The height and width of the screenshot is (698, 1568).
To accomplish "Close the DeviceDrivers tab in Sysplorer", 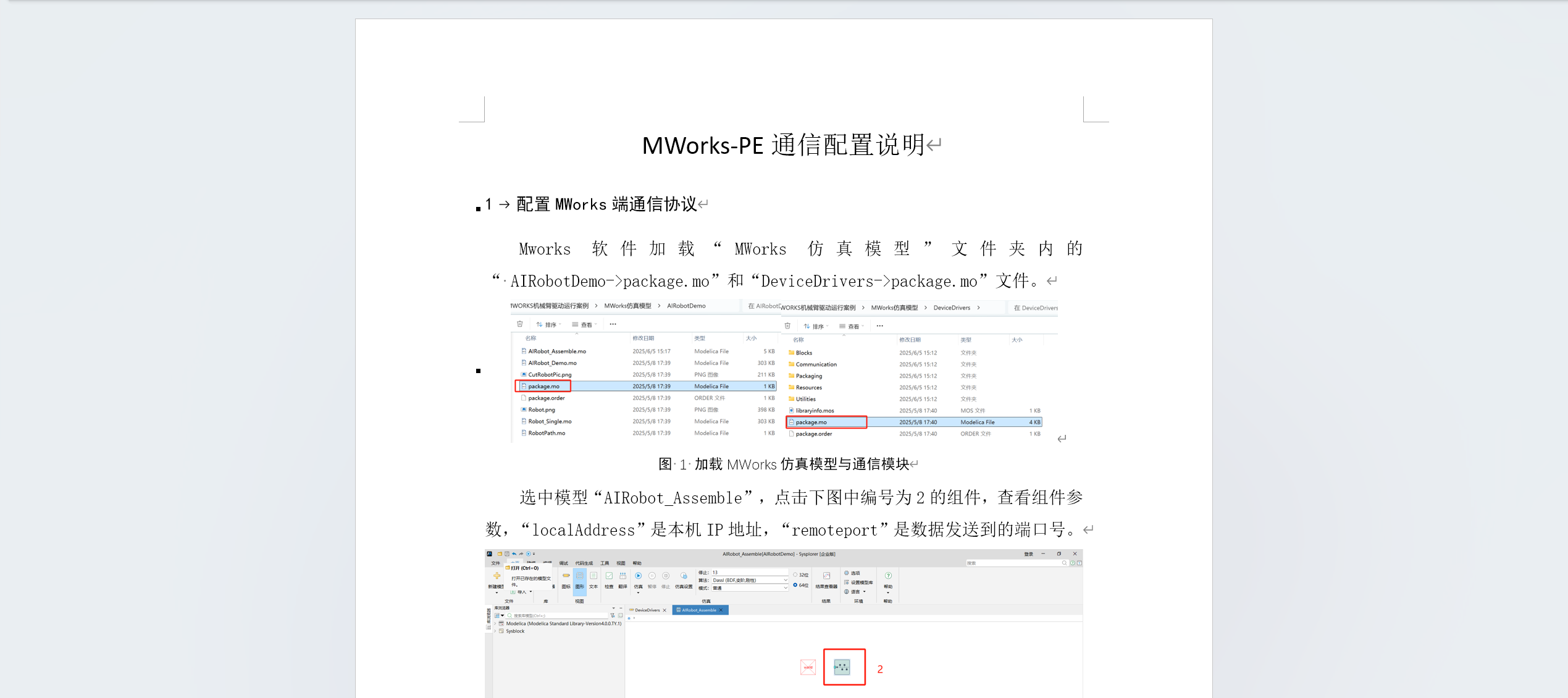I will pyautogui.click(x=665, y=610).
